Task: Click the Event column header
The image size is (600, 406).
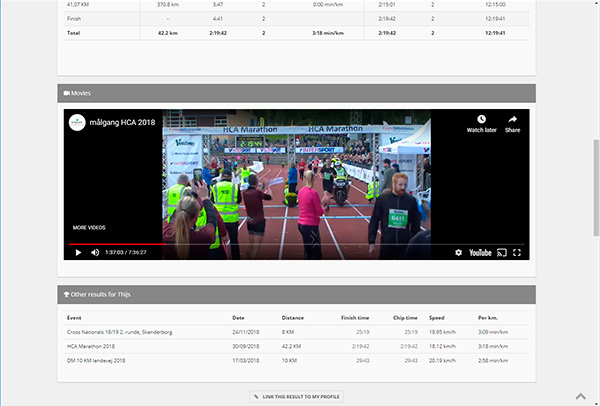Action: (x=74, y=318)
